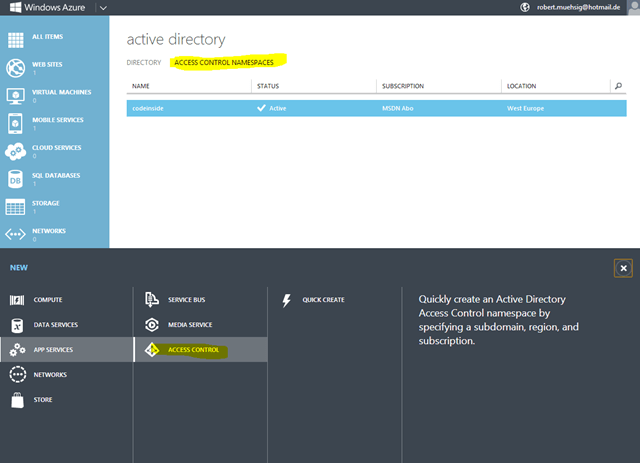Choose Media Service option
This screenshot has width=640, height=463.
click(x=190, y=325)
